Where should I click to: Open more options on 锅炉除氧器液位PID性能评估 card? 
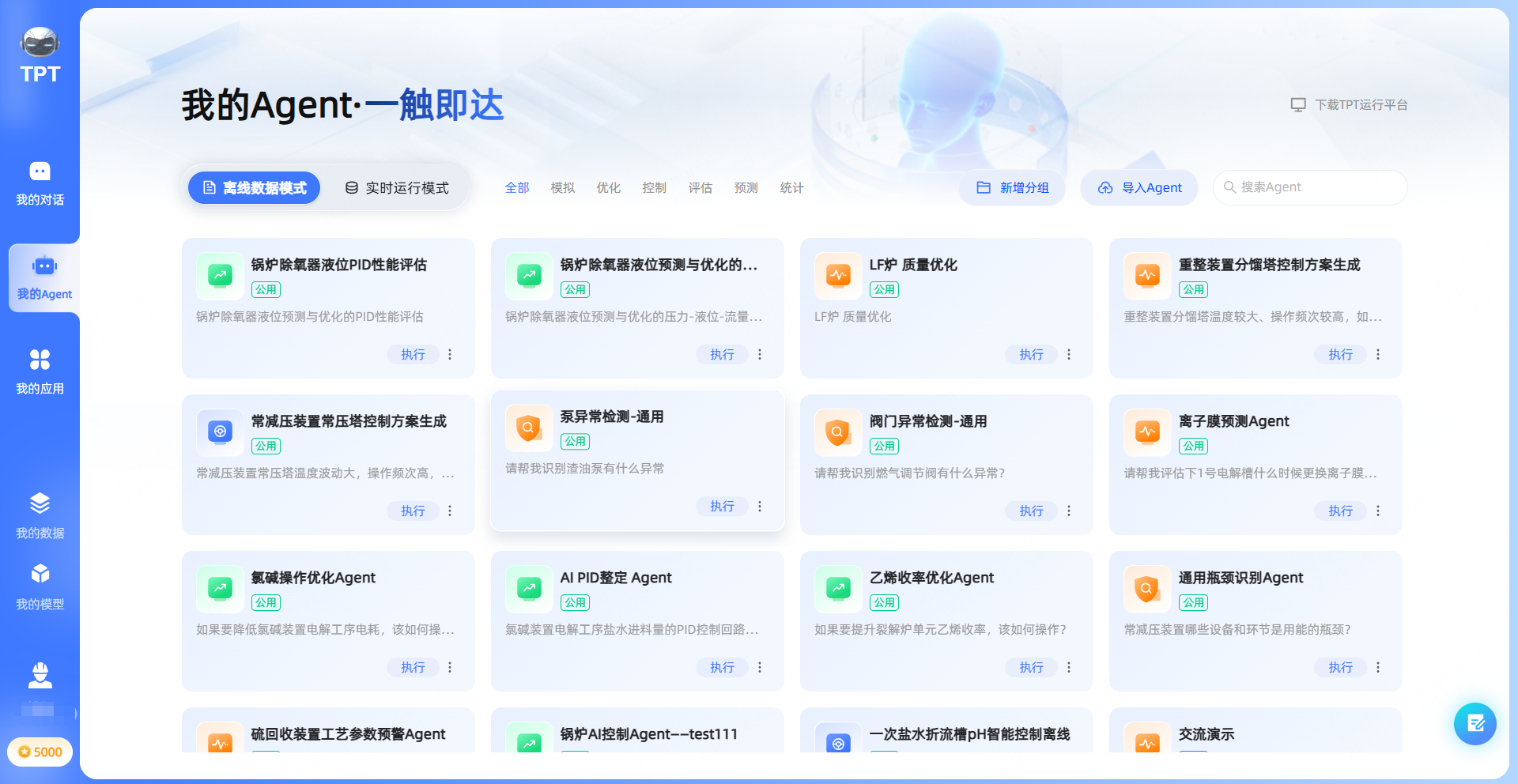point(449,354)
